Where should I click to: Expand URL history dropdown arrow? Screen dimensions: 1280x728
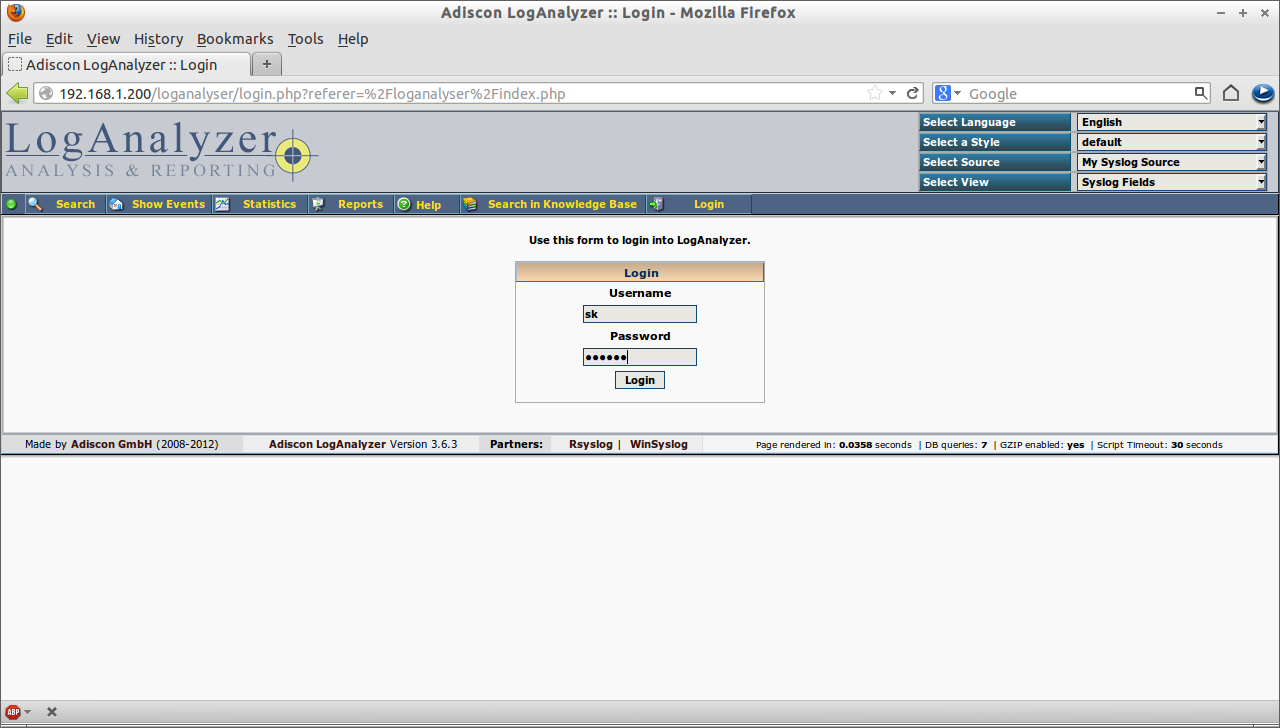tap(893, 93)
